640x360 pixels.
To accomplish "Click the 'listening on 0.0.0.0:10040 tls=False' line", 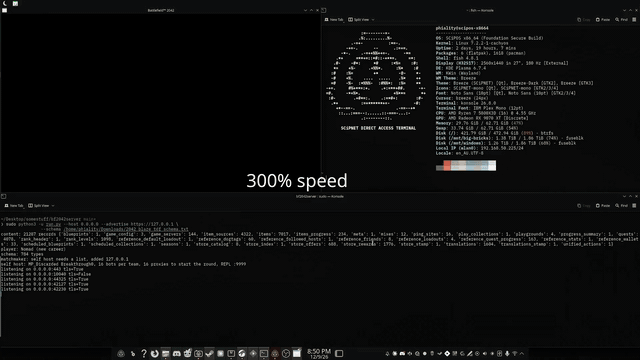I will (x=46, y=274).
